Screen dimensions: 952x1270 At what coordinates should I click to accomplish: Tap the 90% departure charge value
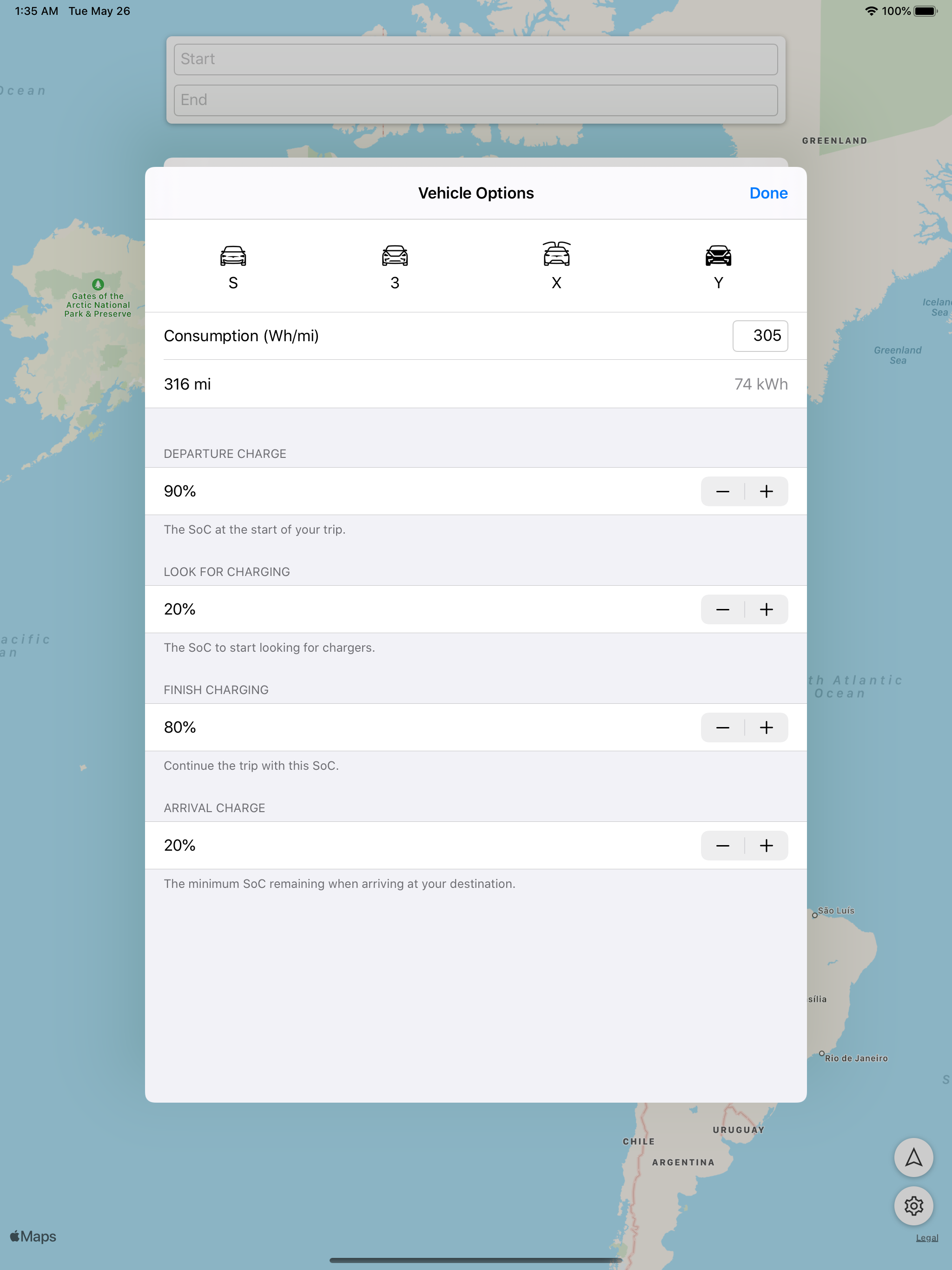coord(180,491)
